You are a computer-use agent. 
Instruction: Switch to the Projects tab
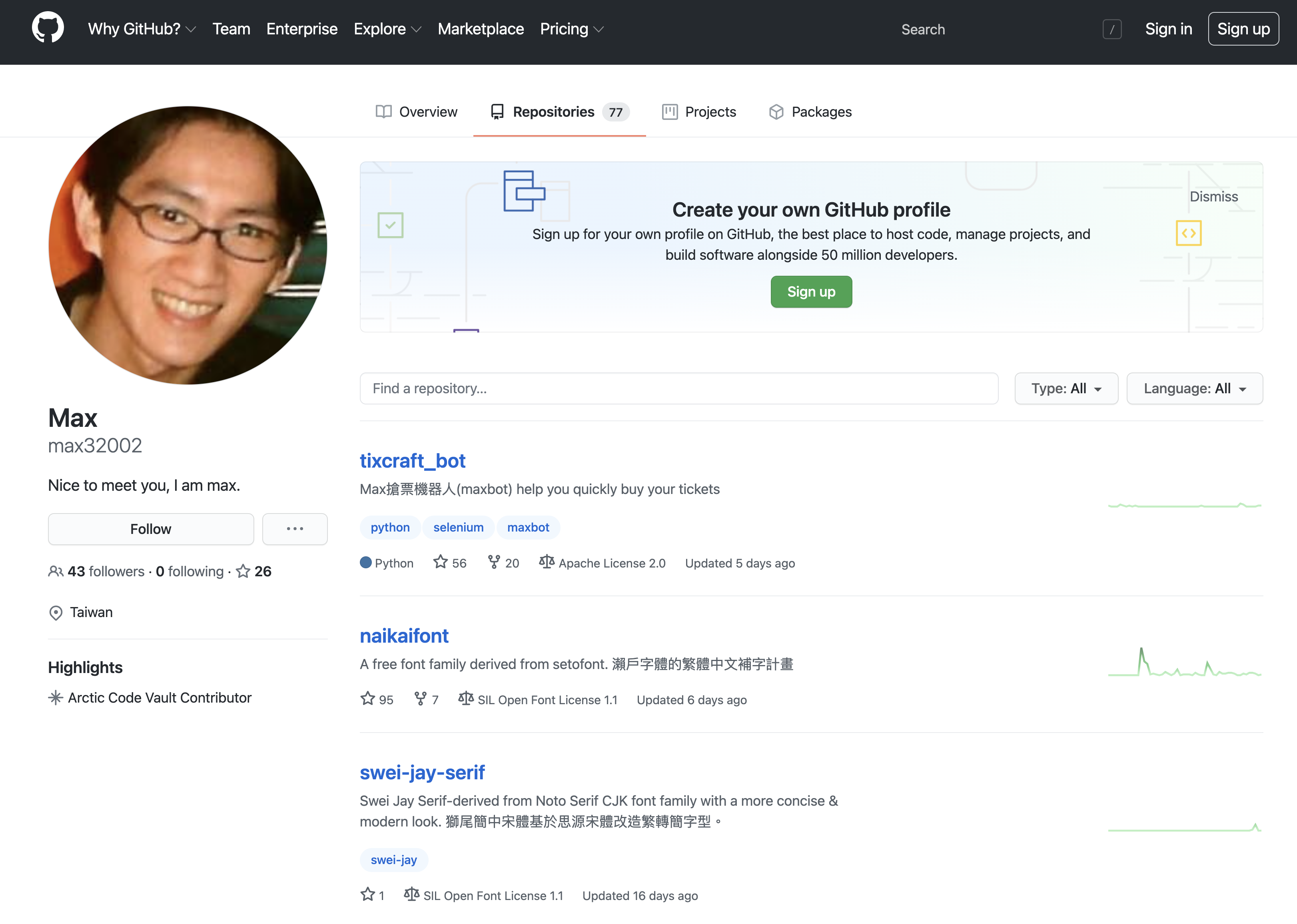[x=699, y=112]
